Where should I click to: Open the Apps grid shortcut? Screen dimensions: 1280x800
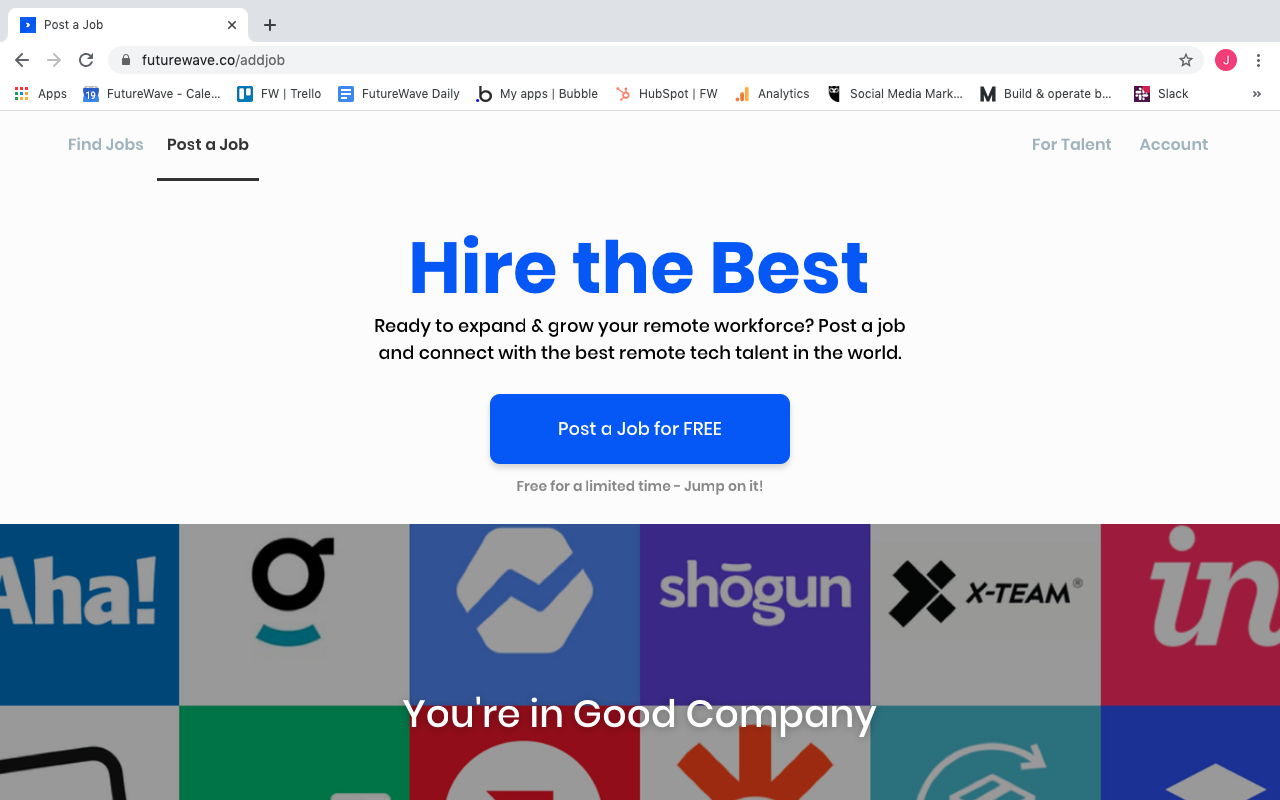coord(40,94)
